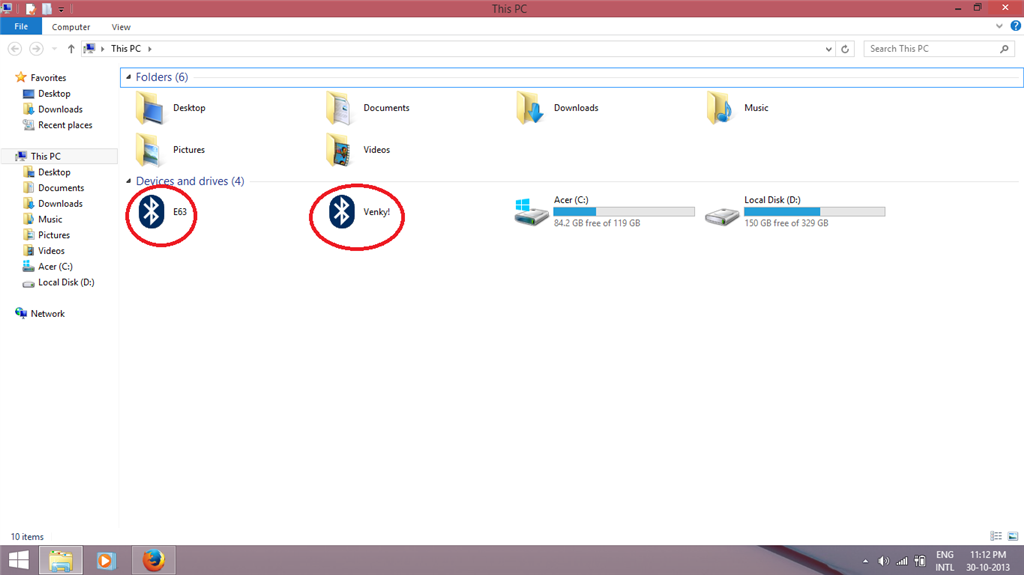Refresh the This PC view
Screen dimensions: 1024x575
coord(845,48)
